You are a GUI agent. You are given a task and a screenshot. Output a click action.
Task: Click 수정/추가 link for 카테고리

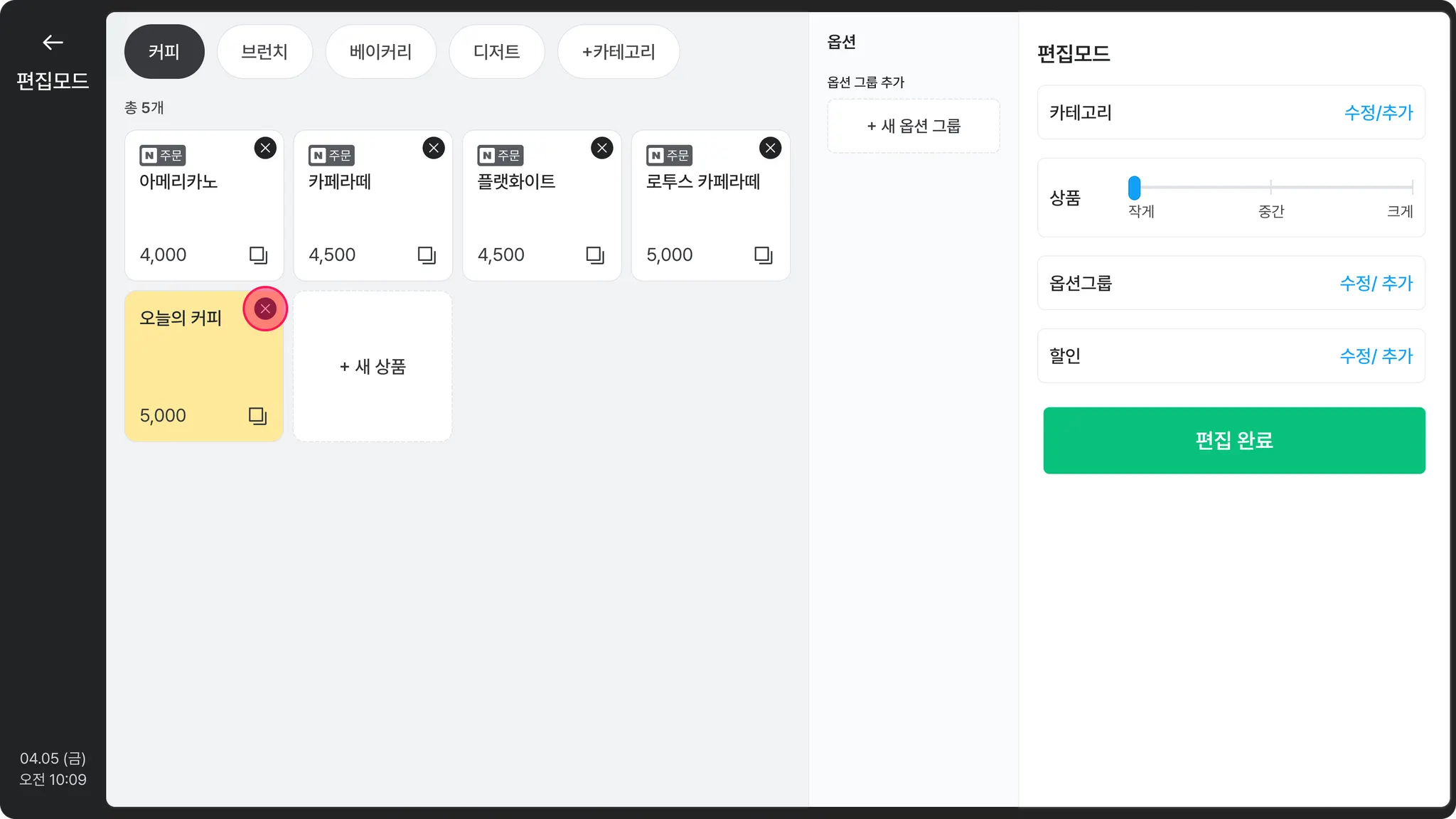pyautogui.click(x=1378, y=112)
